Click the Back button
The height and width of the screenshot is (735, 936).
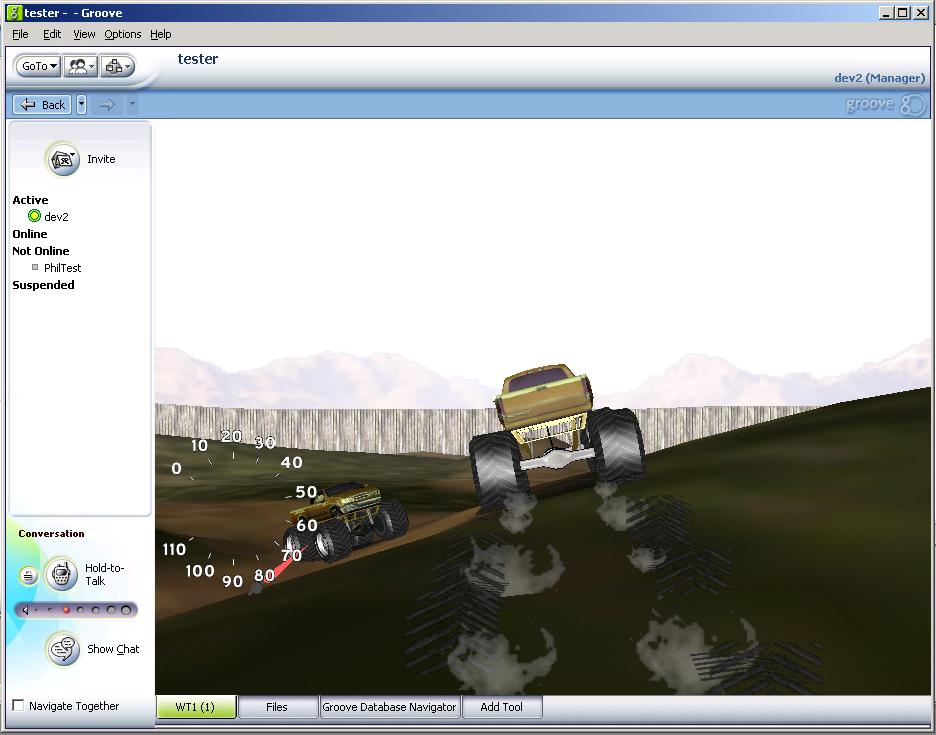click(43, 105)
